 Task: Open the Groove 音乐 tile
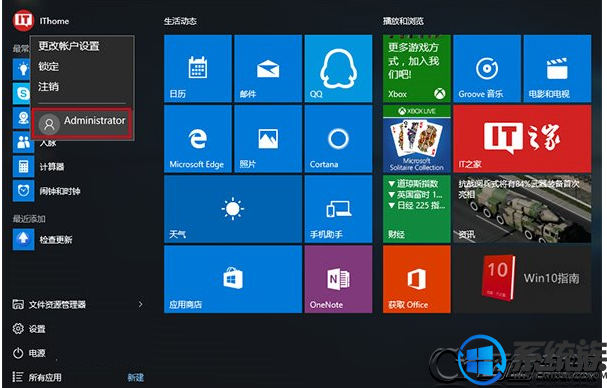click(487, 69)
